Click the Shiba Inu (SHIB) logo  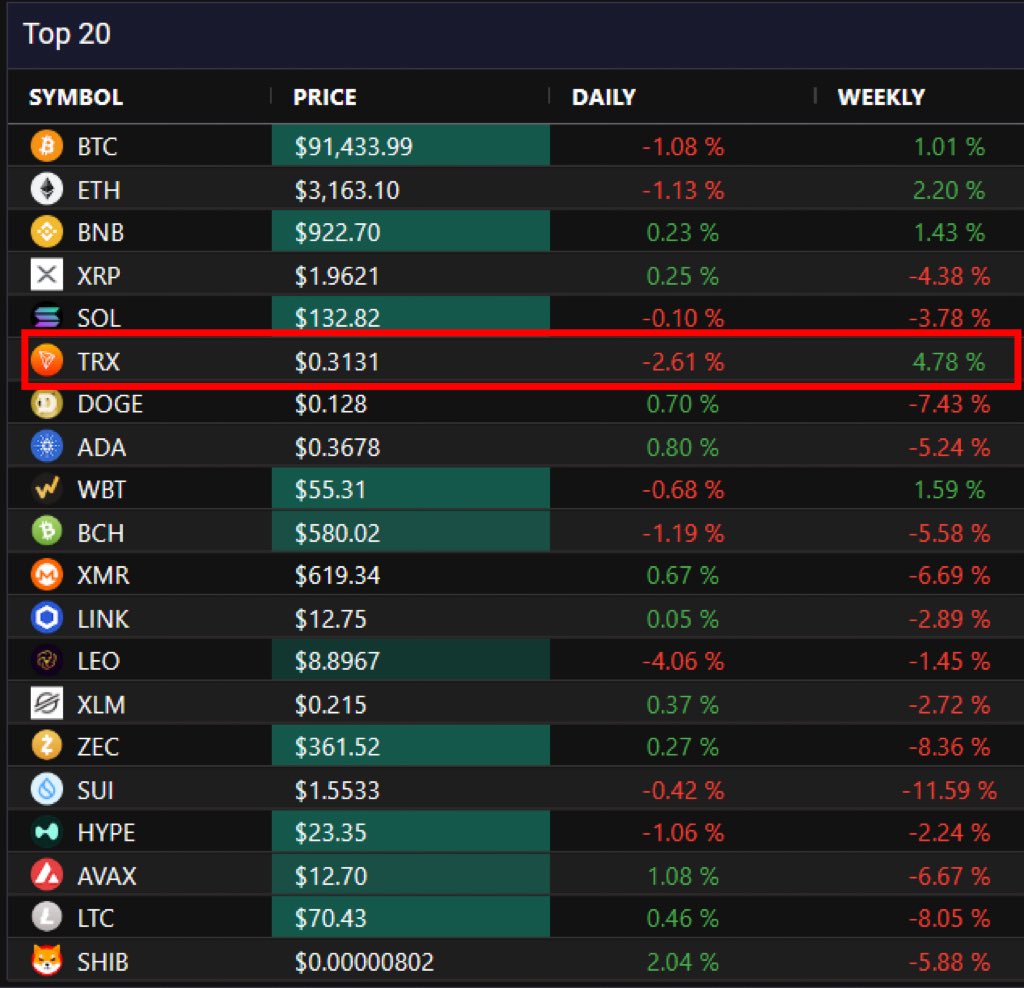pos(45,961)
